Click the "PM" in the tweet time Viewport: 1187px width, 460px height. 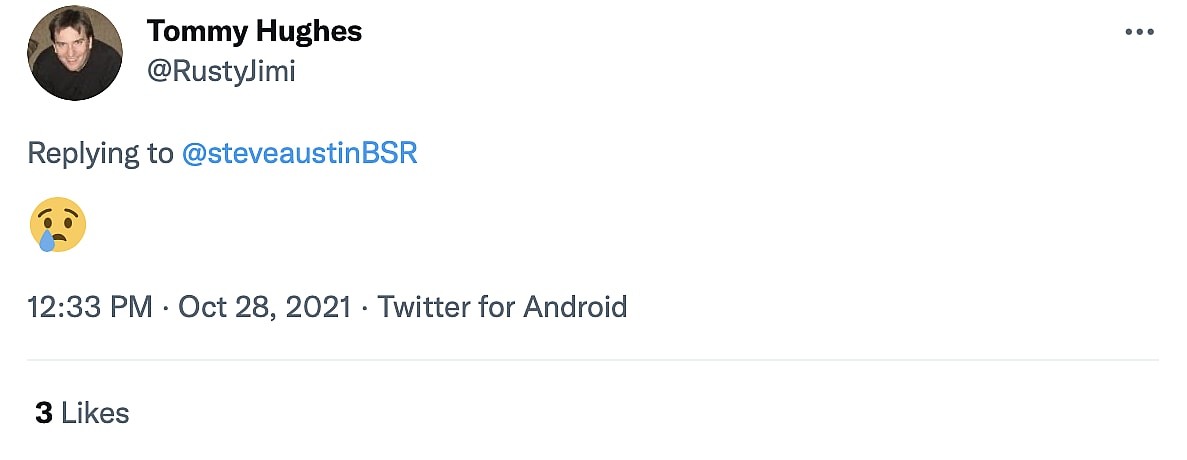pos(131,306)
